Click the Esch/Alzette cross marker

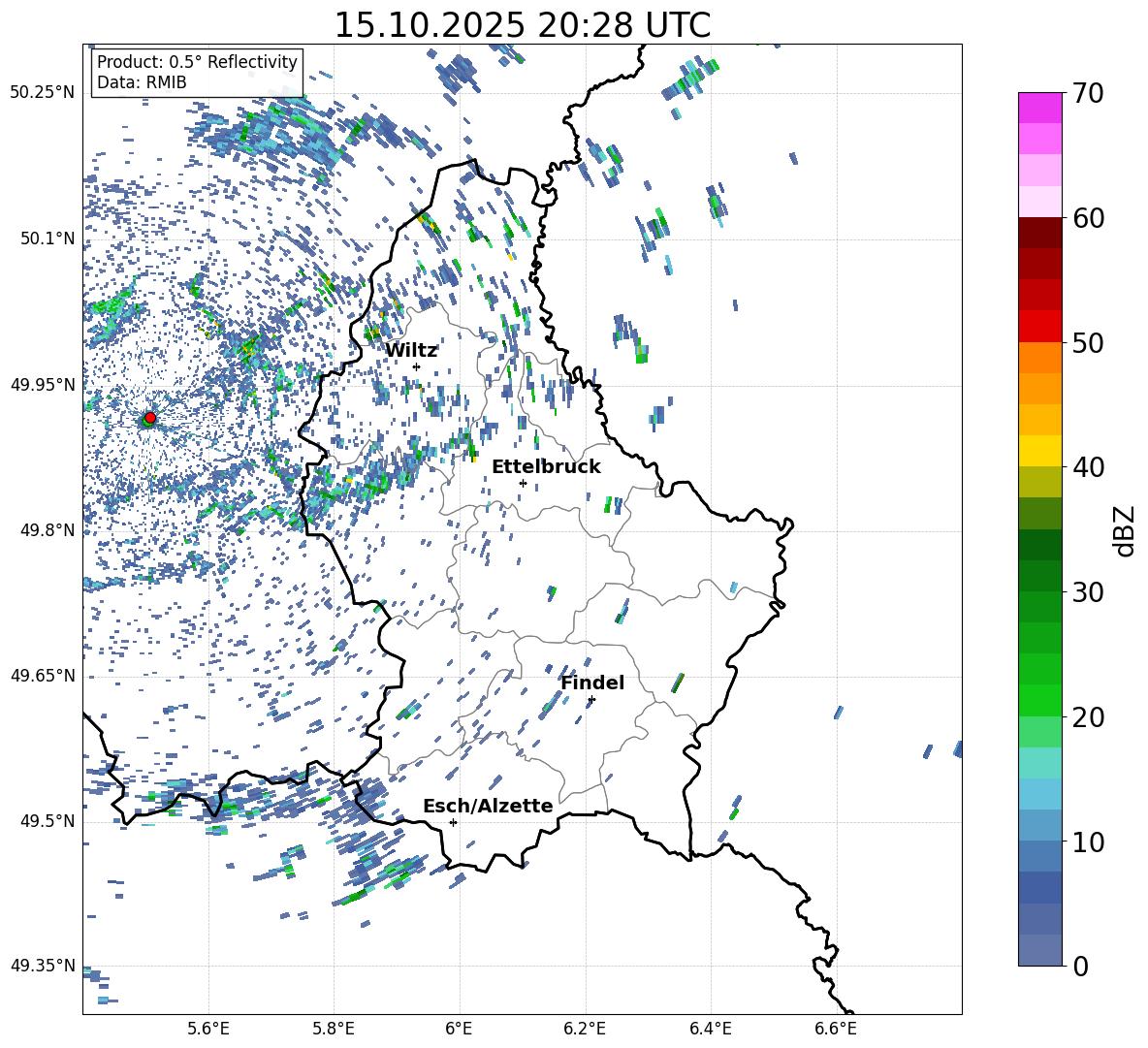pos(453,822)
